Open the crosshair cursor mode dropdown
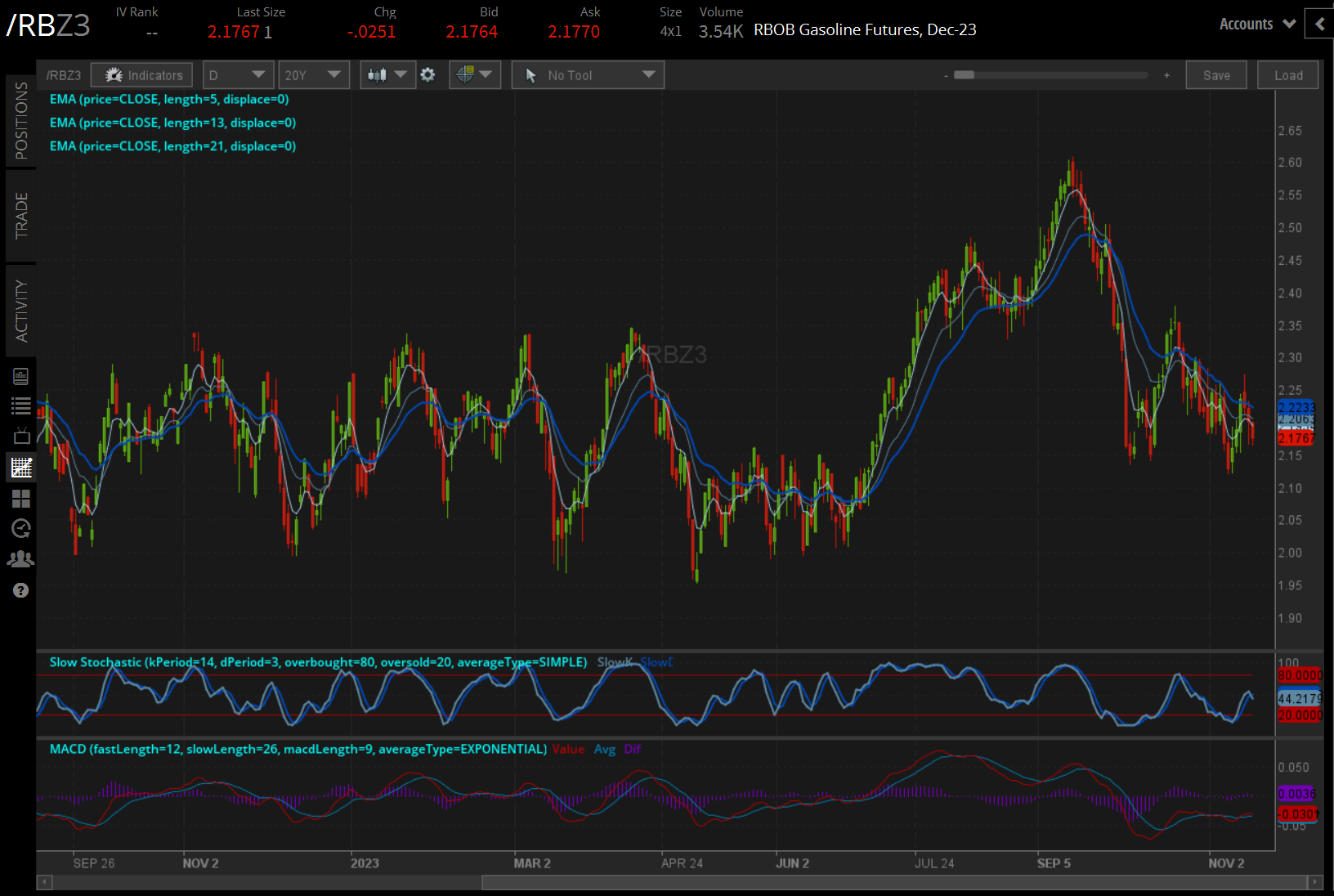Screen dimensions: 1334x896 (x=474, y=75)
